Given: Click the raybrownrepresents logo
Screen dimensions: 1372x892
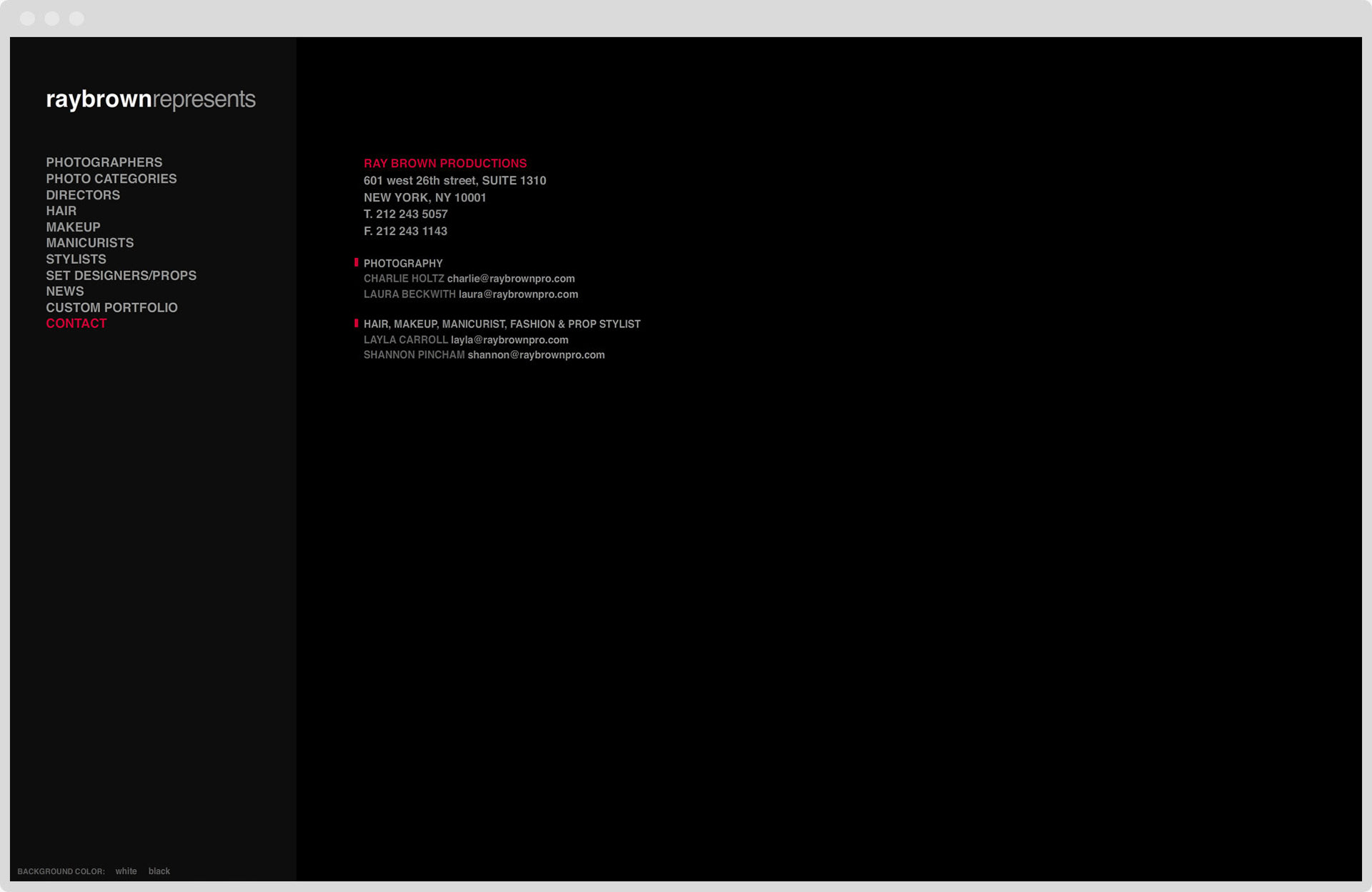Looking at the screenshot, I should tap(150, 99).
